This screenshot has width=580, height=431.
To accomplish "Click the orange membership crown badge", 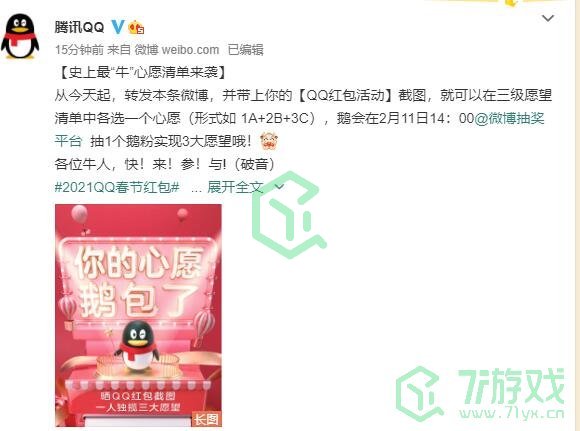I will [x=136, y=27].
